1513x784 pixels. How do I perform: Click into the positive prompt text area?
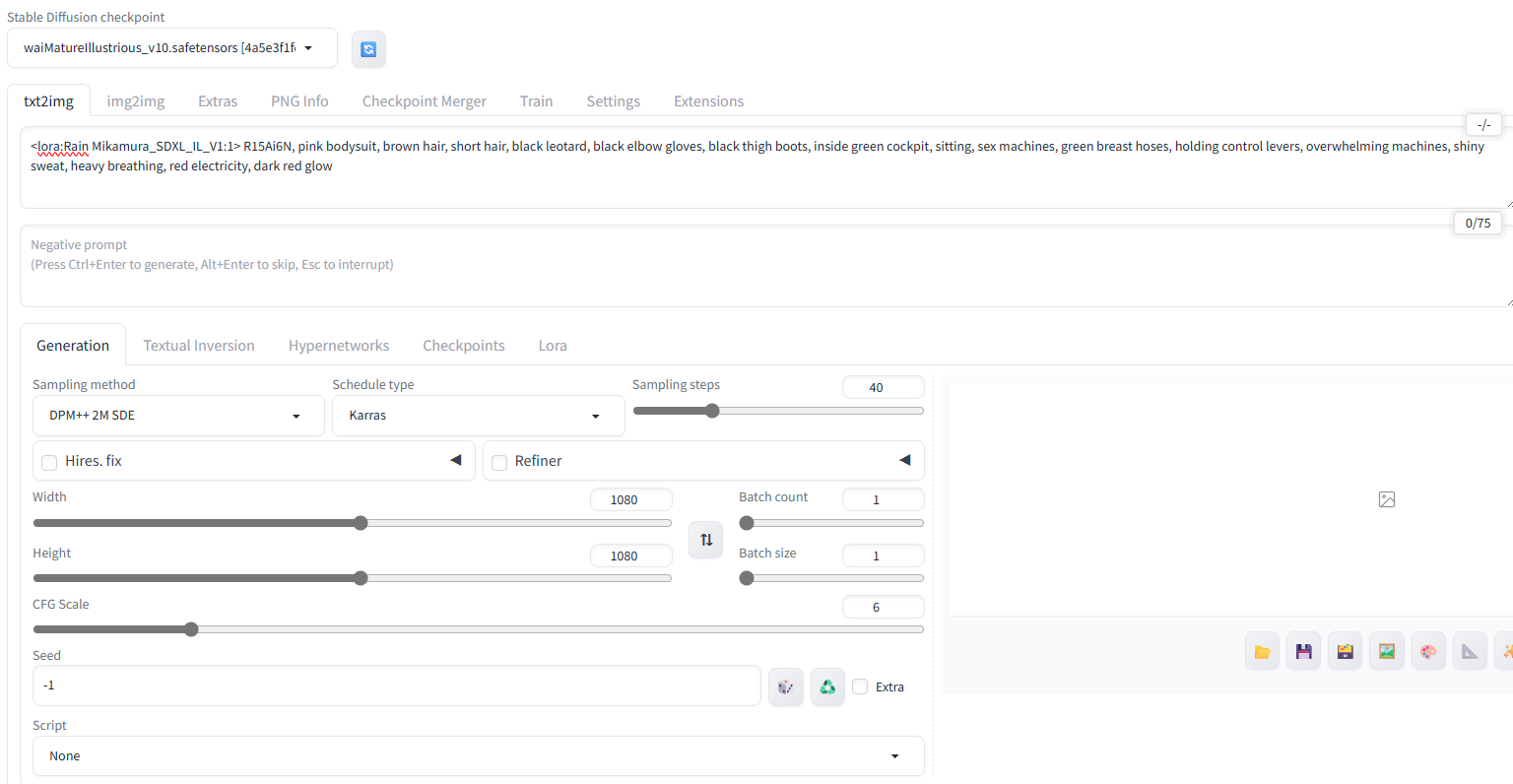click(x=766, y=167)
